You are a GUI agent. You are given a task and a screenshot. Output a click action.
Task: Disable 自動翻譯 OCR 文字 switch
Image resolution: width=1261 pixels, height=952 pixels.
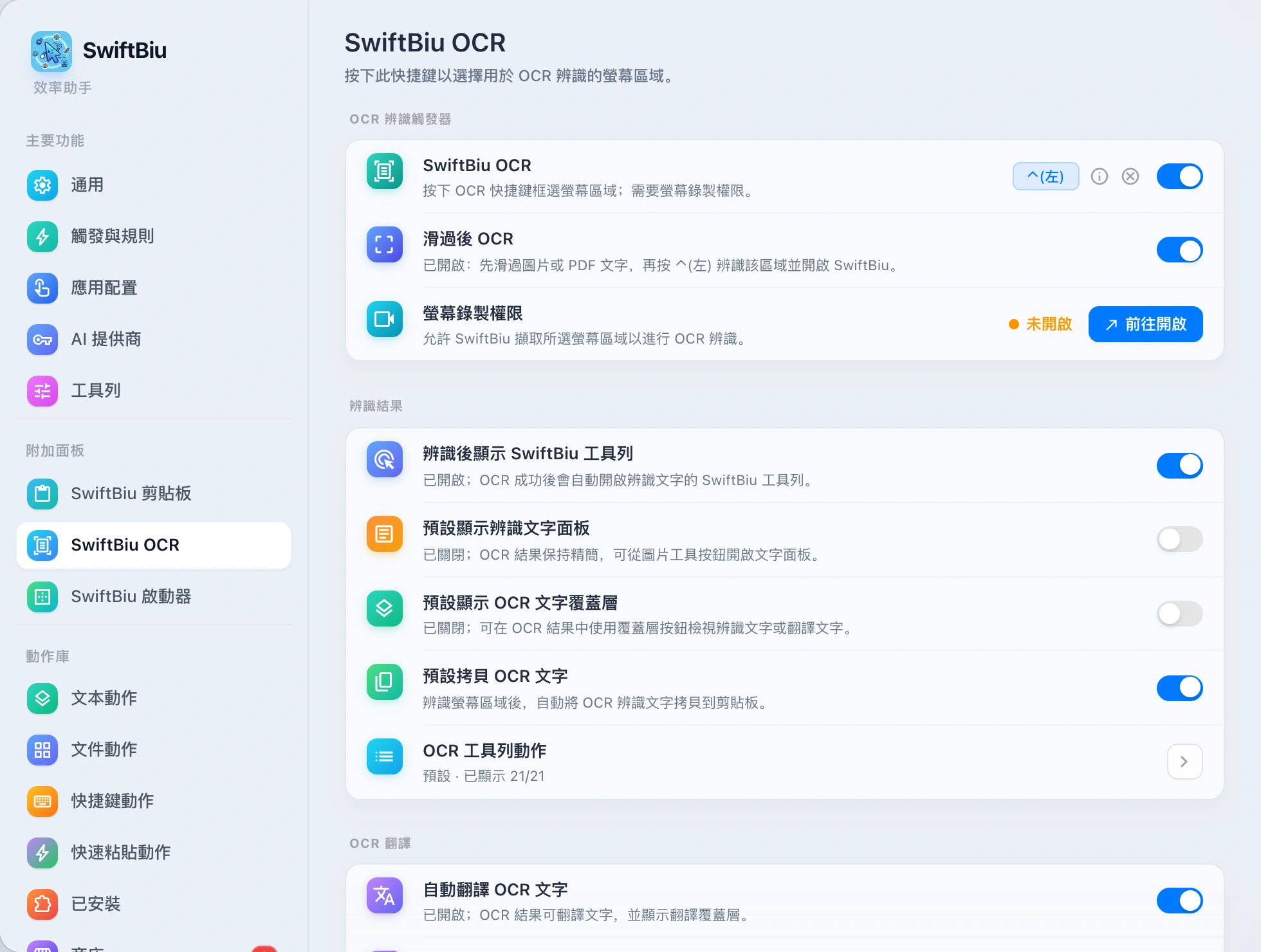[x=1180, y=901]
